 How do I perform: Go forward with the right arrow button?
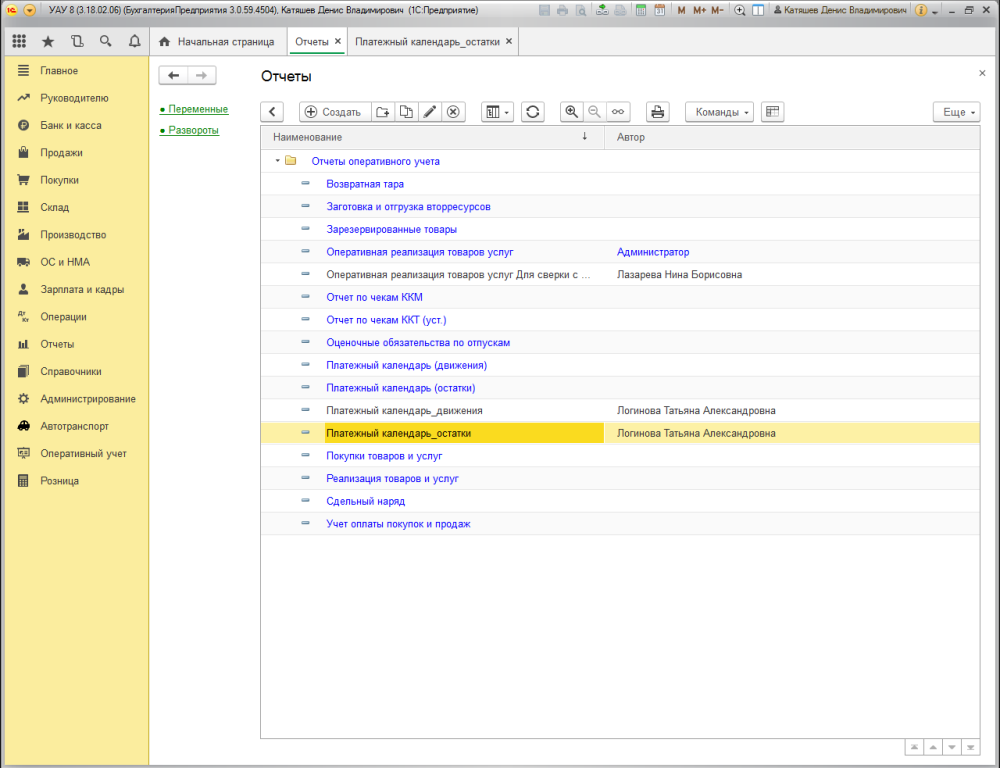pyautogui.click(x=202, y=75)
